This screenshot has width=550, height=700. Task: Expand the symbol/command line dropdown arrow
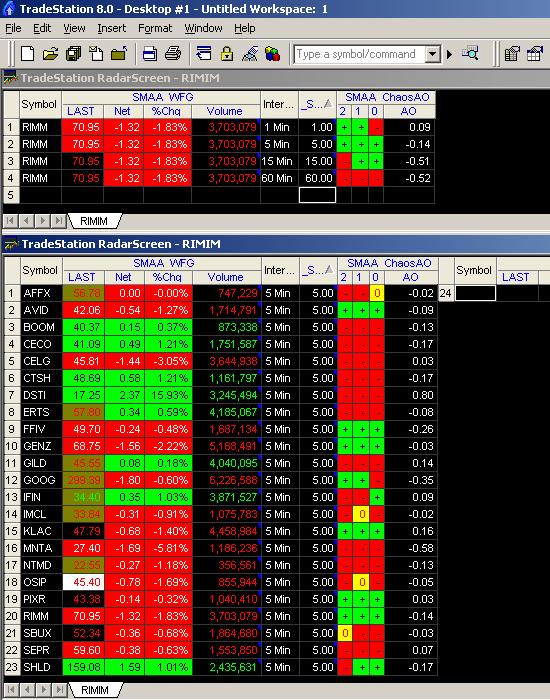(x=432, y=54)
